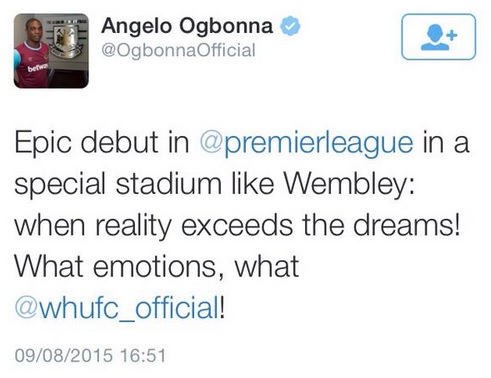Click the plus sign on follow button

pos(452,35)
